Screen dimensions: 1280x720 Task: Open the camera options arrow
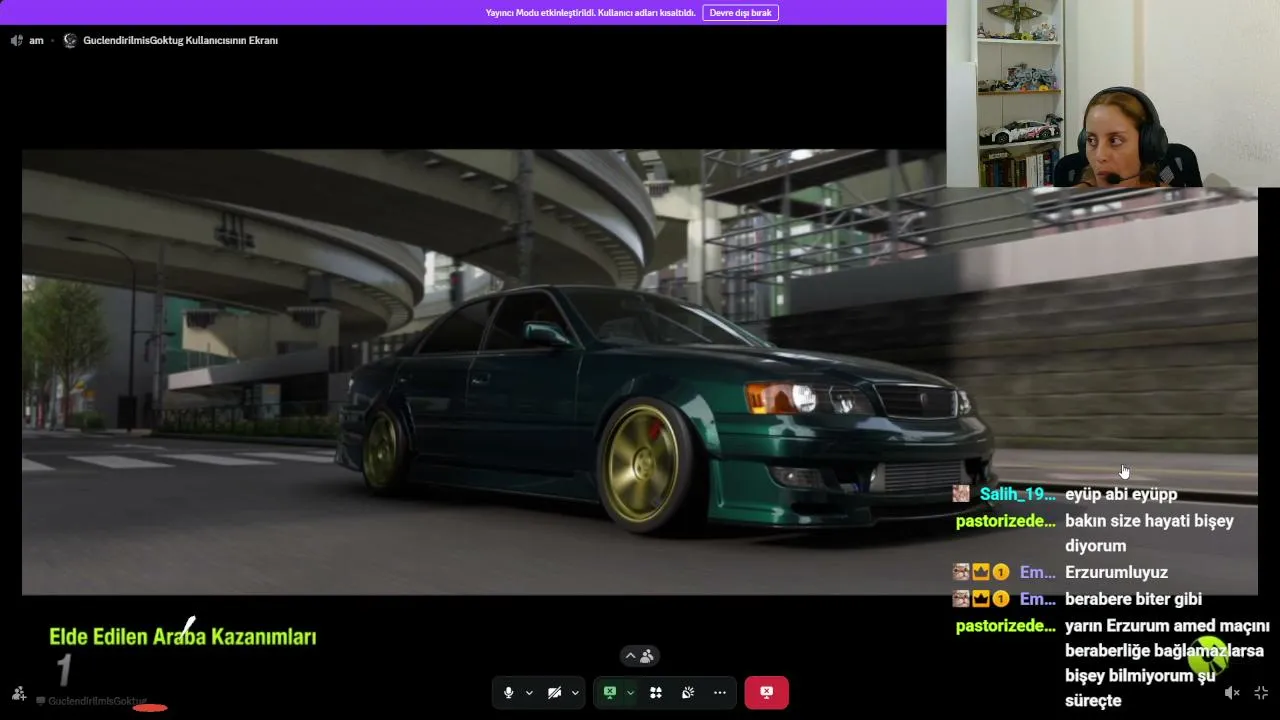575,693
